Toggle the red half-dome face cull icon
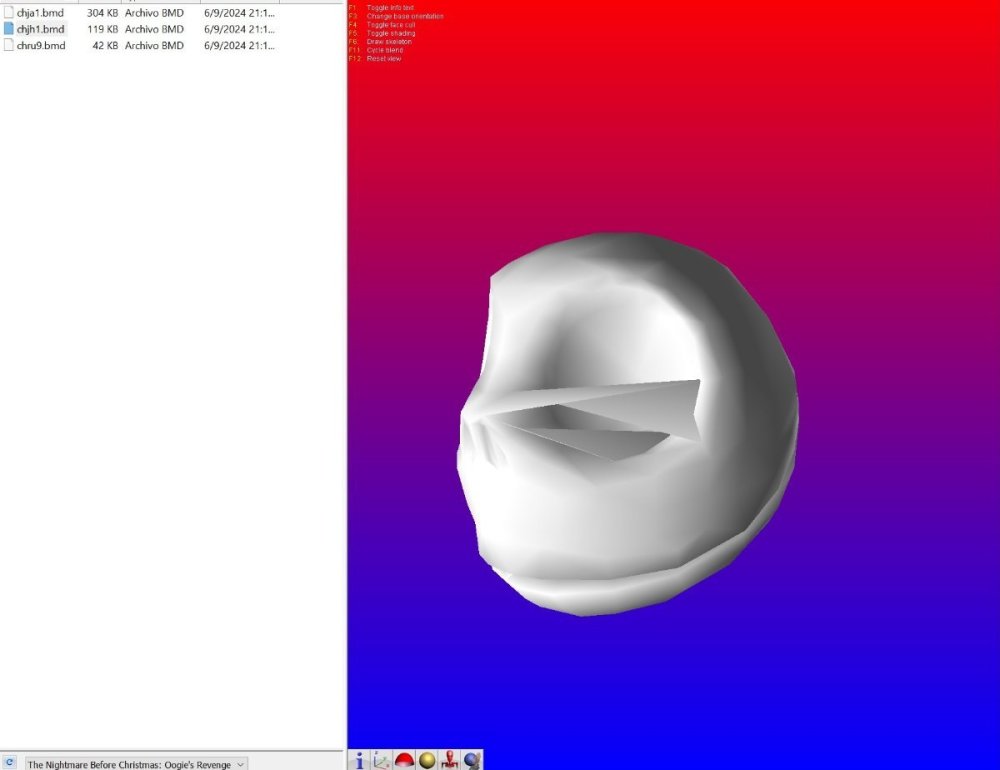The height and width of the screenshot is (770, 1000). click(x=405, y=760)
